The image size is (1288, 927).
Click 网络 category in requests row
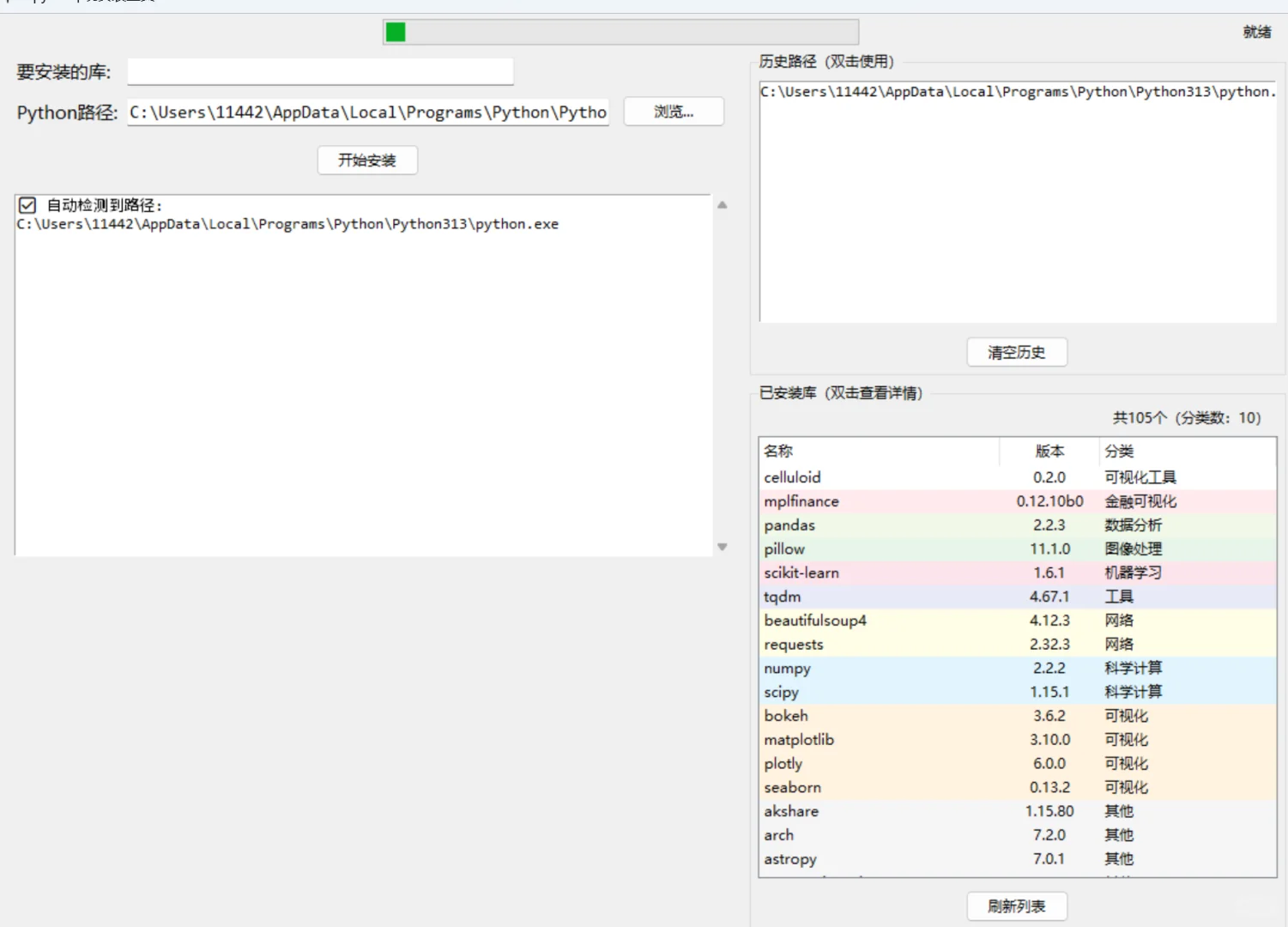coord(1119,645)
